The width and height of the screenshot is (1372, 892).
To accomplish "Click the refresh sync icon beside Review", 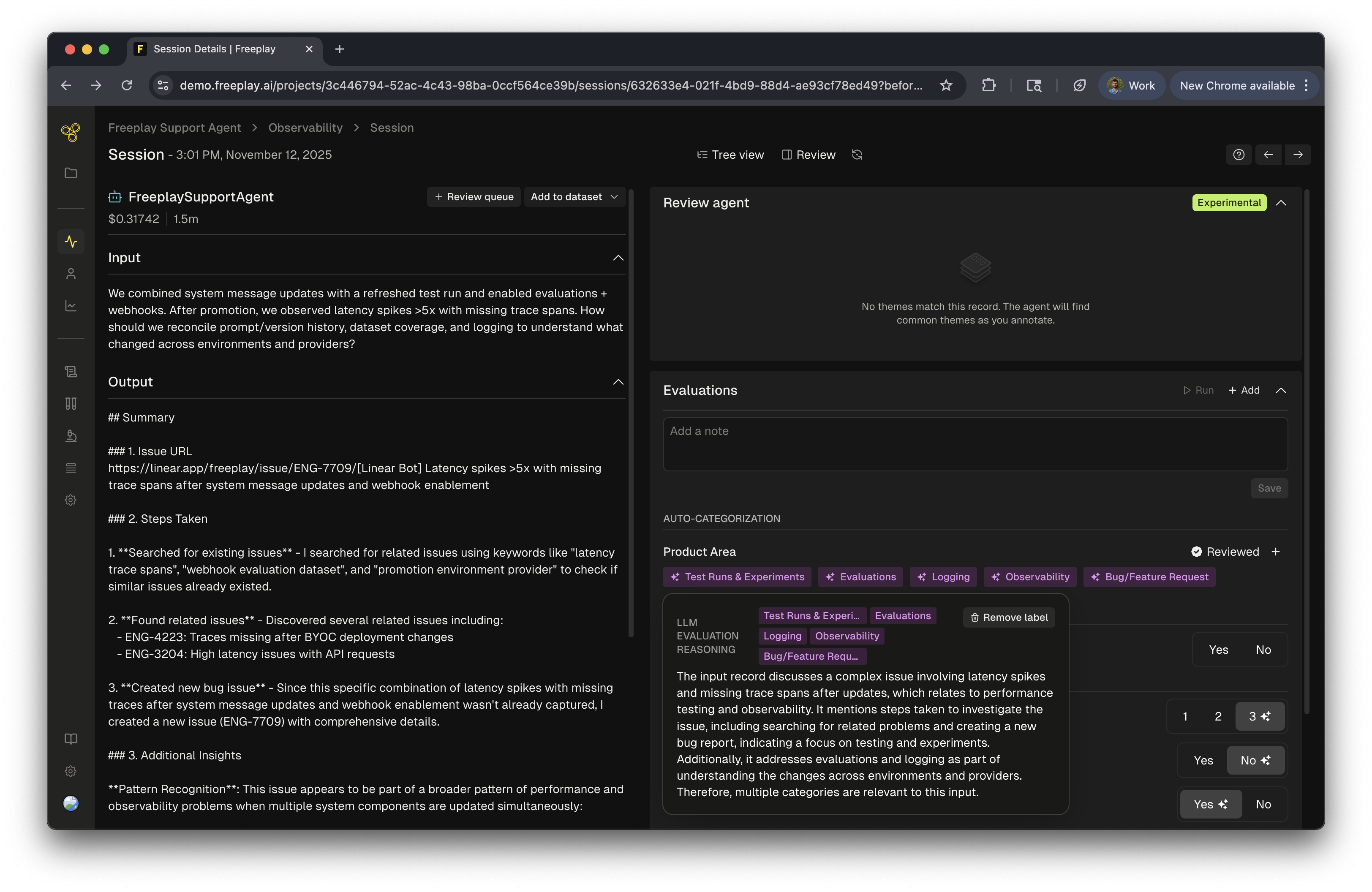I will coord(857,155).
